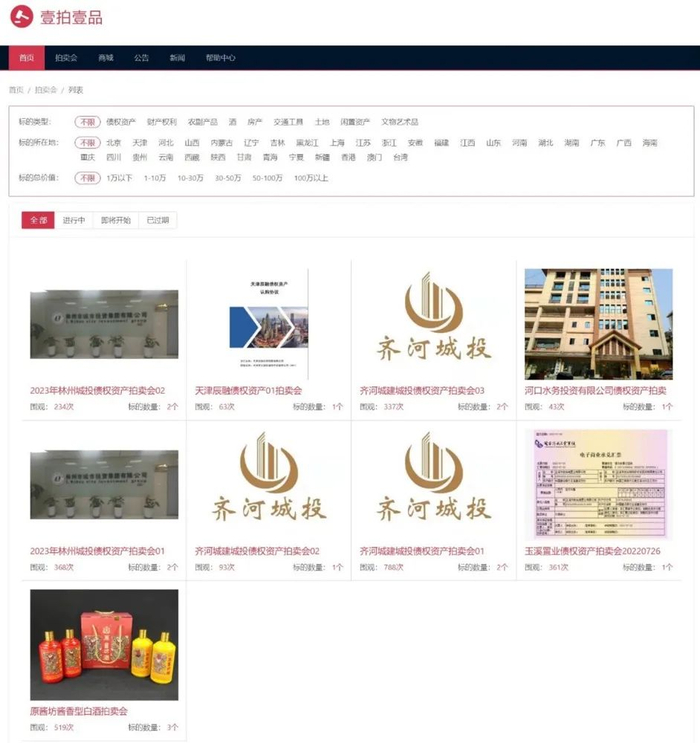Select price range 50-100万

[x=267, y=178]
